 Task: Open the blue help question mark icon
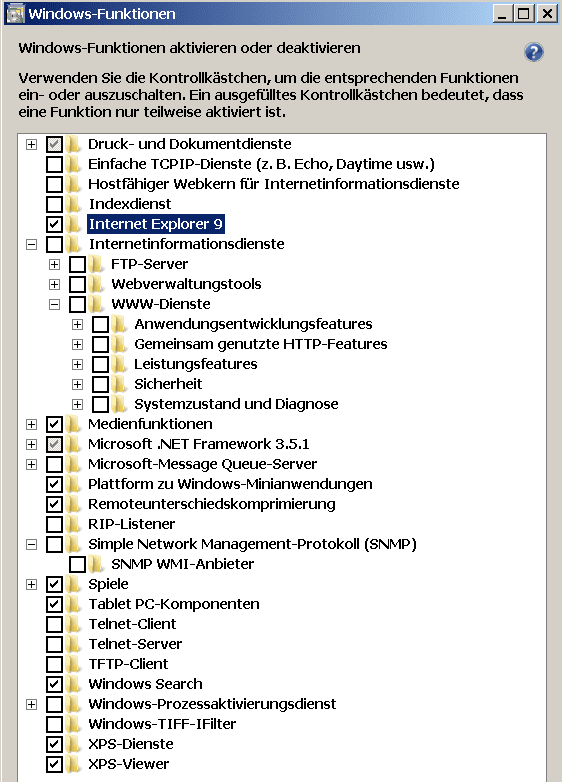pos(534,52)
